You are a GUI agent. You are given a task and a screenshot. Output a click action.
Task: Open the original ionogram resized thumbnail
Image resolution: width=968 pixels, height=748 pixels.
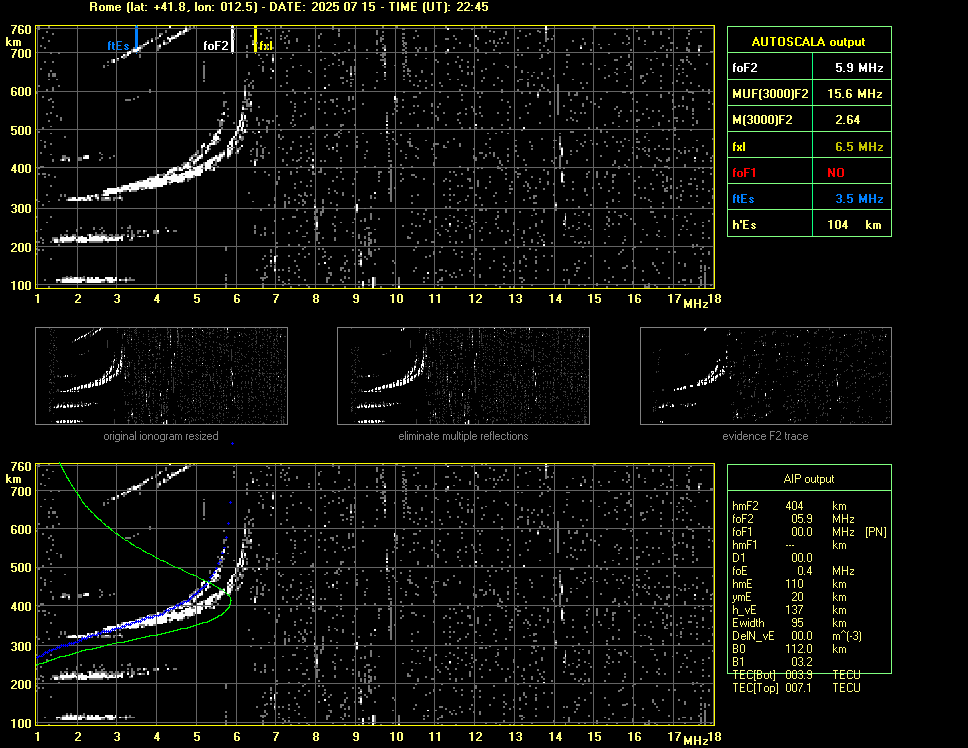pos(161,376)
